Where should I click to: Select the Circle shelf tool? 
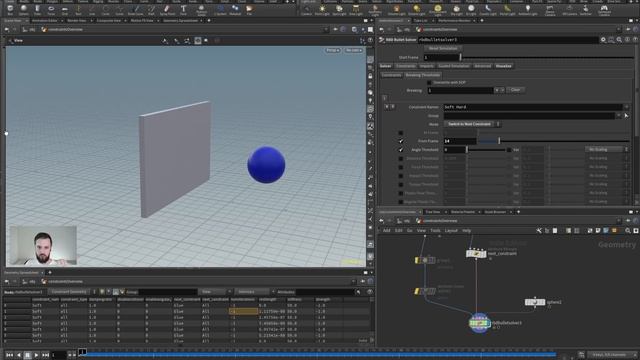[x=105, y=10]
